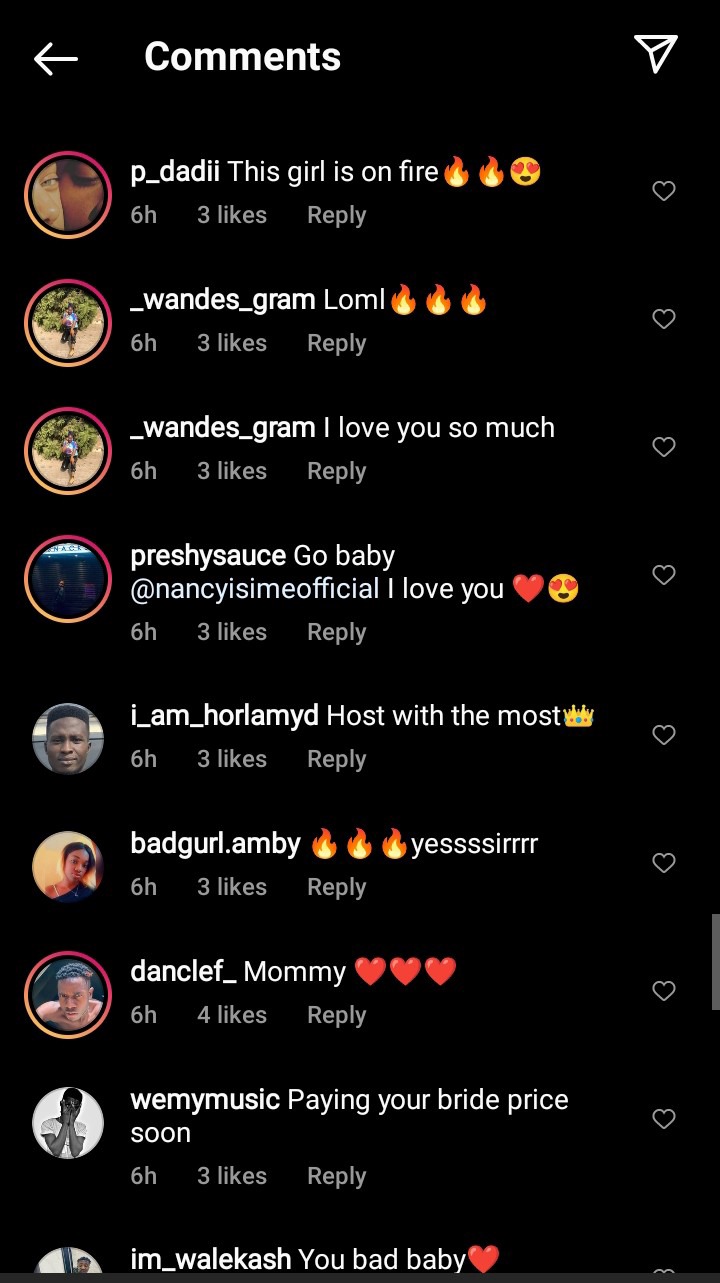Like p_dadii's comment with the heart
This screenshot has height=1283, width=720.
coord(664,191)
